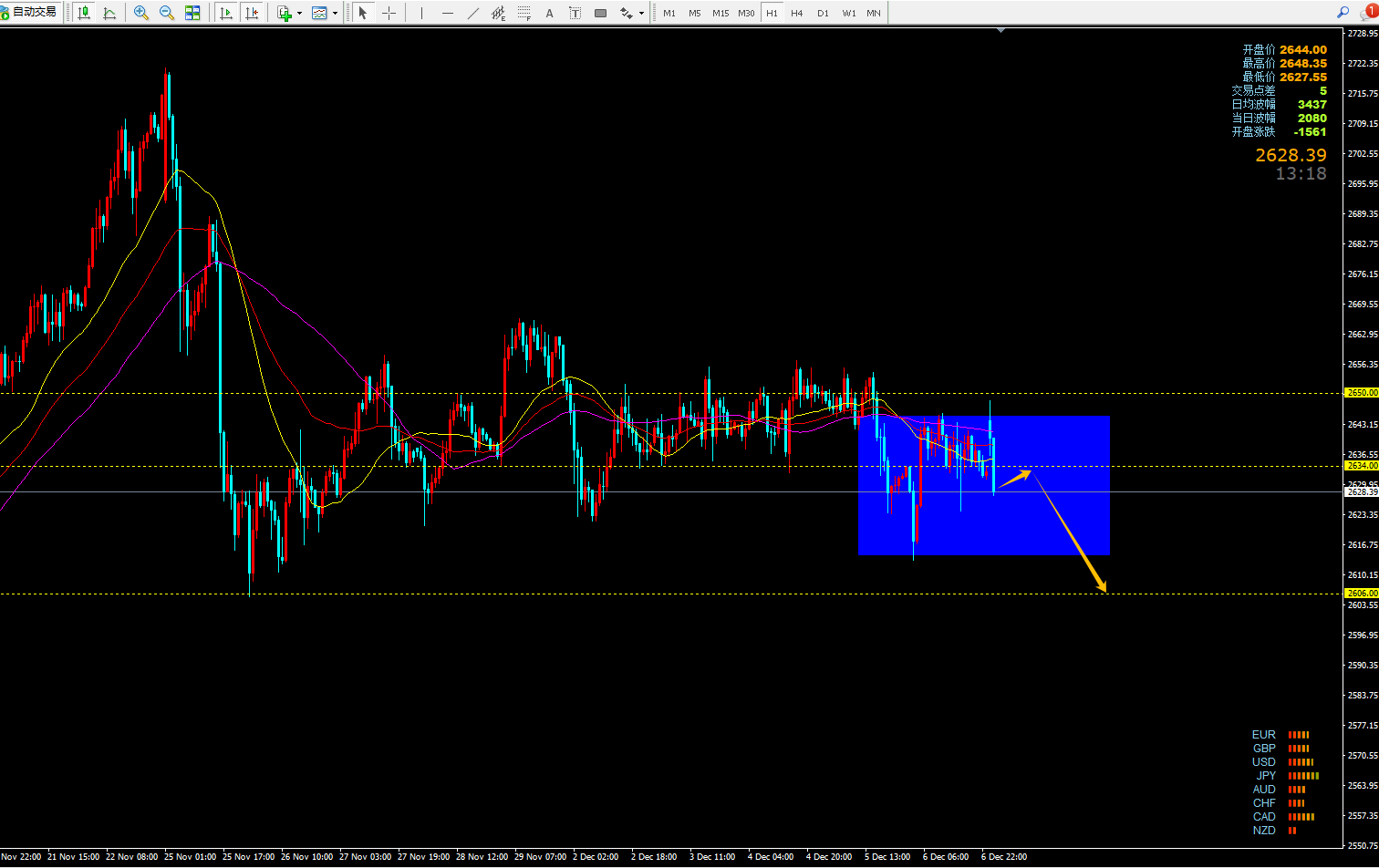Click the EUR strength meter row
Viewport: 1379px width, 868px height.
(1280, 735)
